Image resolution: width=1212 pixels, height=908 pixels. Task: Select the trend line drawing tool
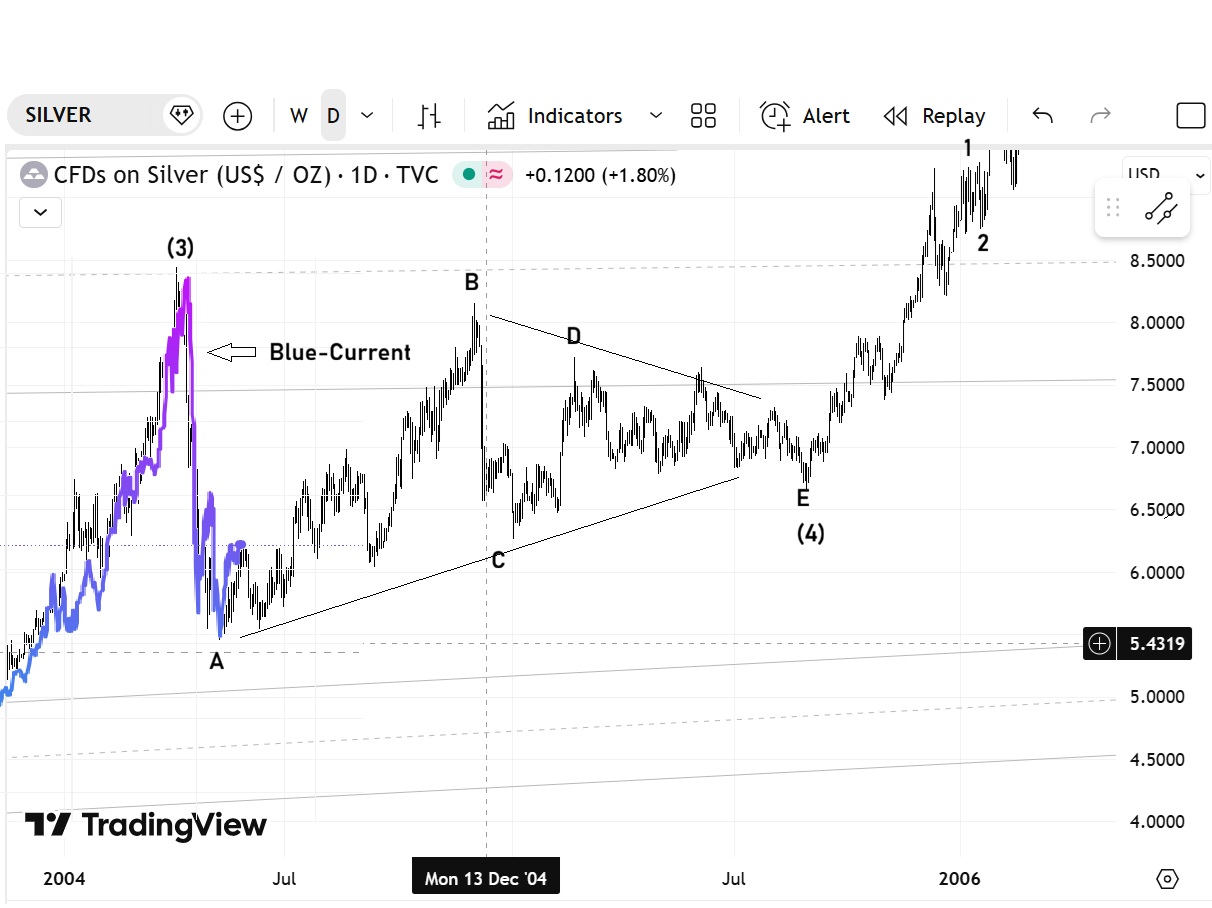1161,208
